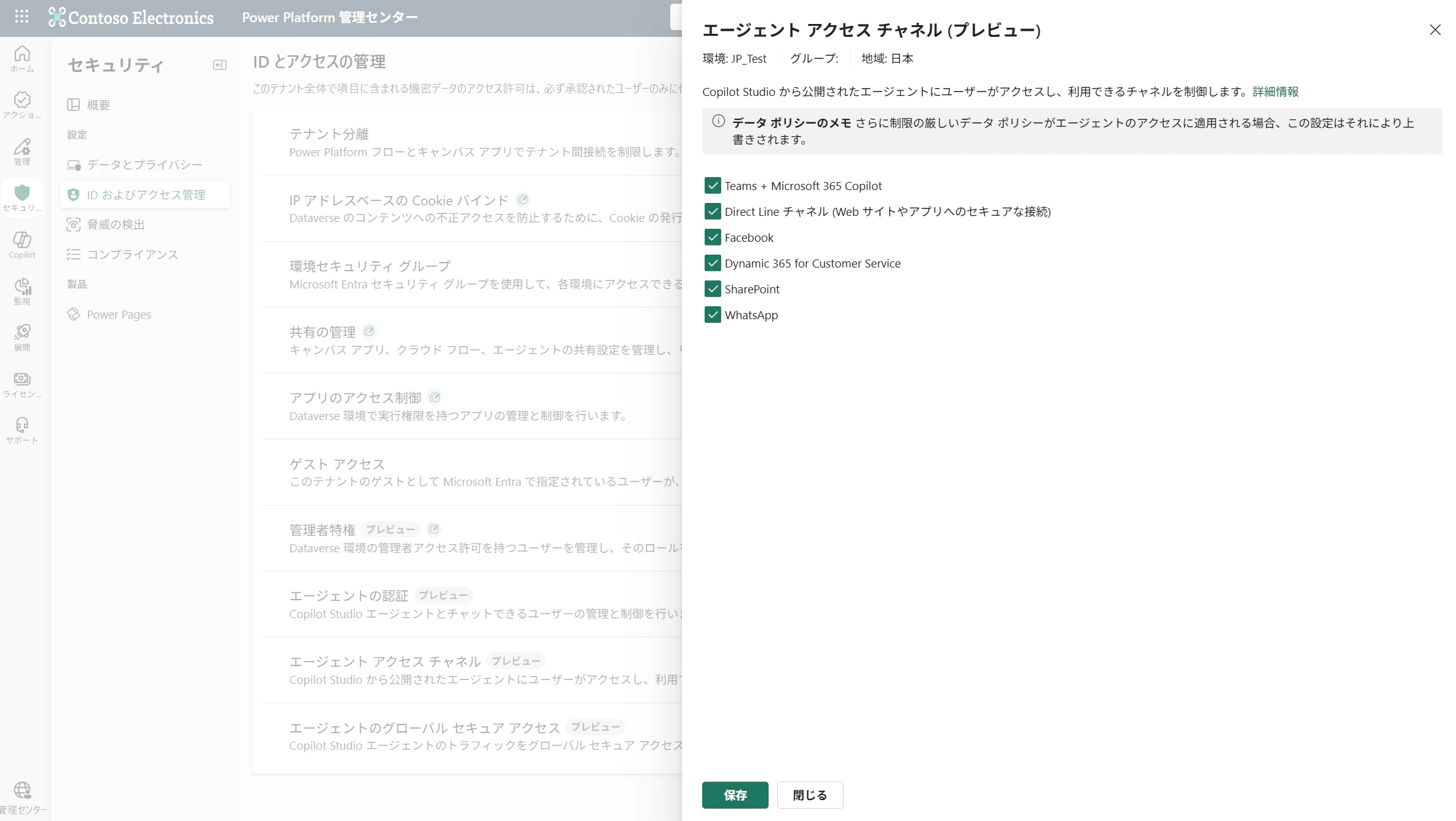The width and height of the screenshot is (1456, 821).
Task: Click the ID およびアクセス管理 shield icon
Action: (73, 195)
